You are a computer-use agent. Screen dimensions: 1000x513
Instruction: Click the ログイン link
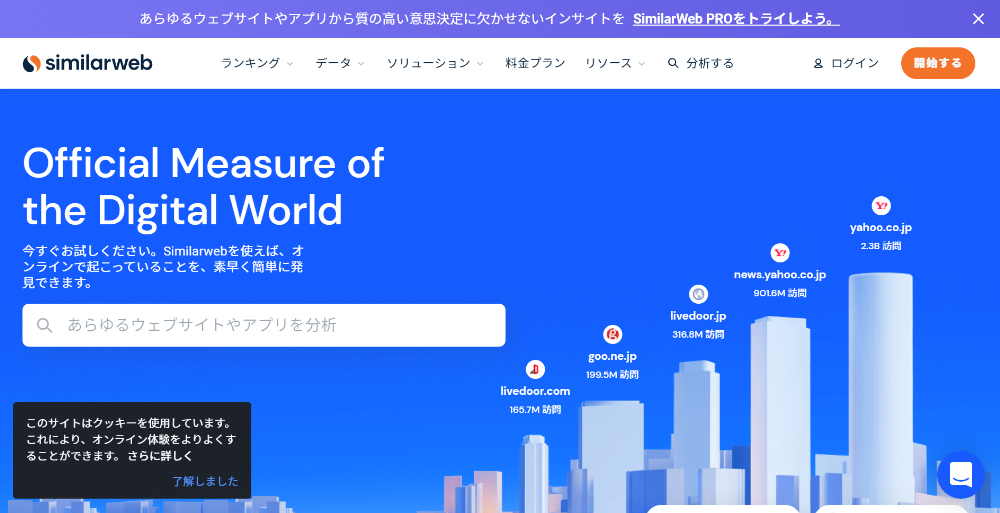click(855, 63)
